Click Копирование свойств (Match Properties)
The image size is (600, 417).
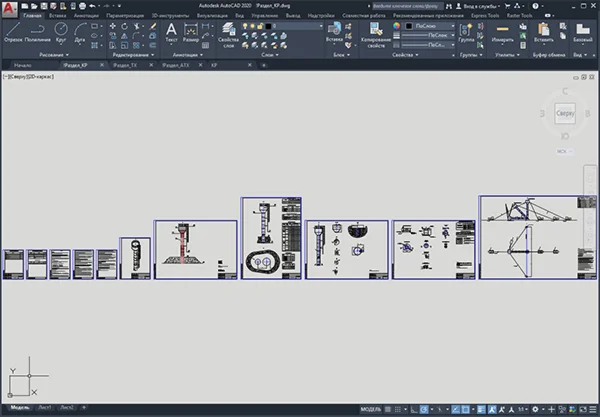(x=376, y=34)
